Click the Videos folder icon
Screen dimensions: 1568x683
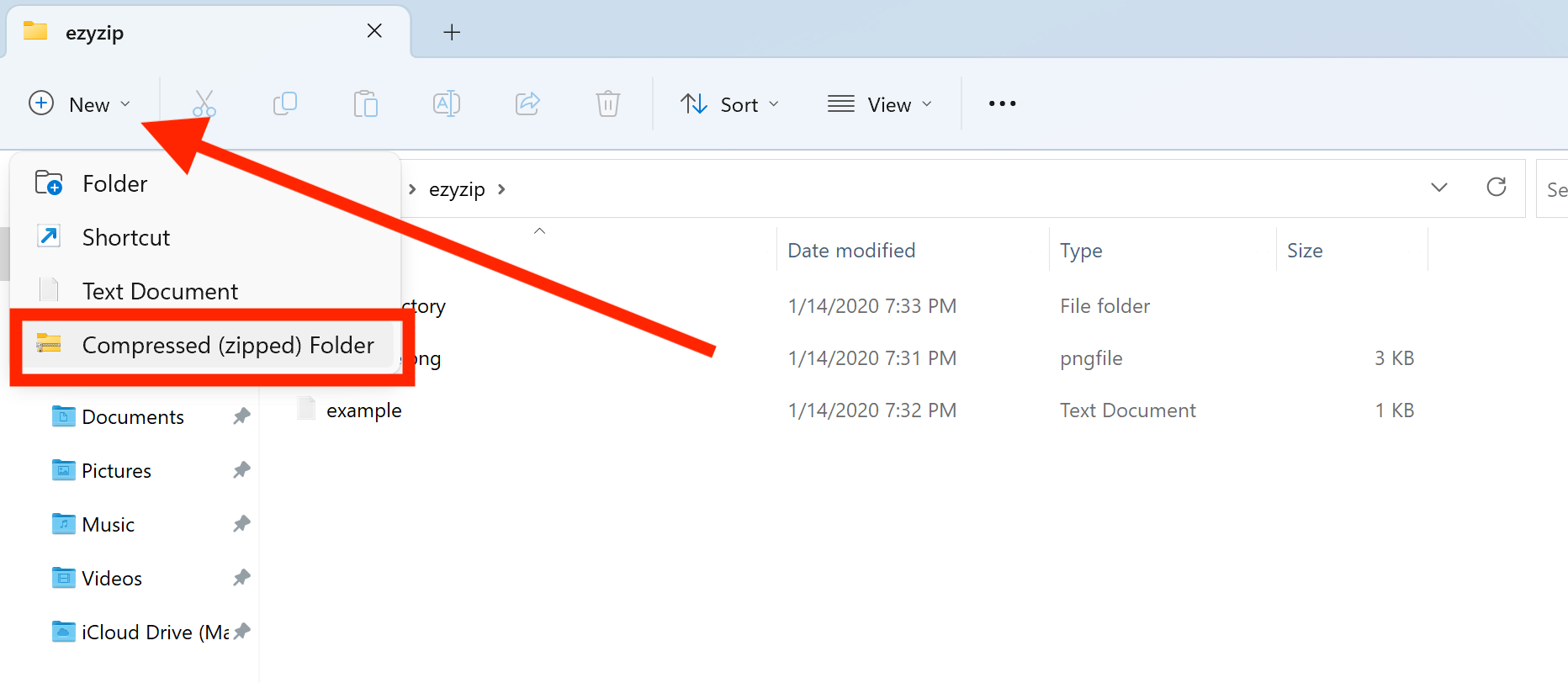pyautogui.click(x=63, y=577)
